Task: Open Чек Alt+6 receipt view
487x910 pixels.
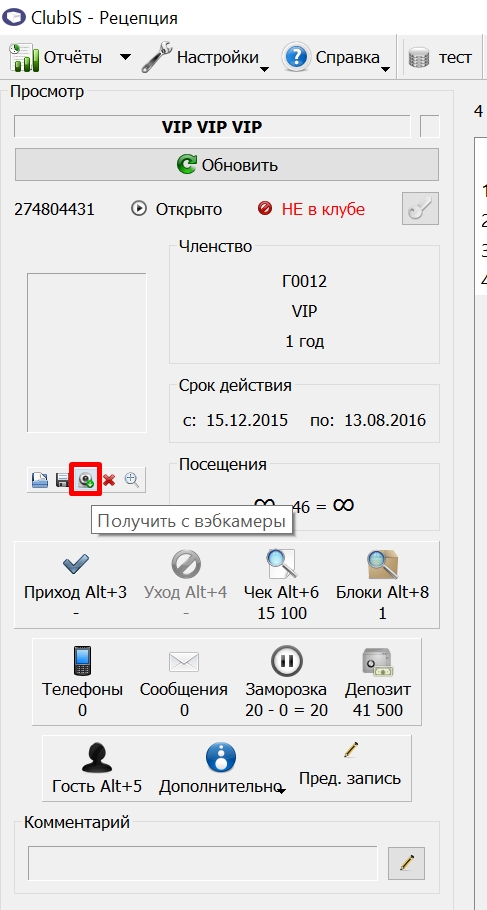Action: (x=282, y=584)
